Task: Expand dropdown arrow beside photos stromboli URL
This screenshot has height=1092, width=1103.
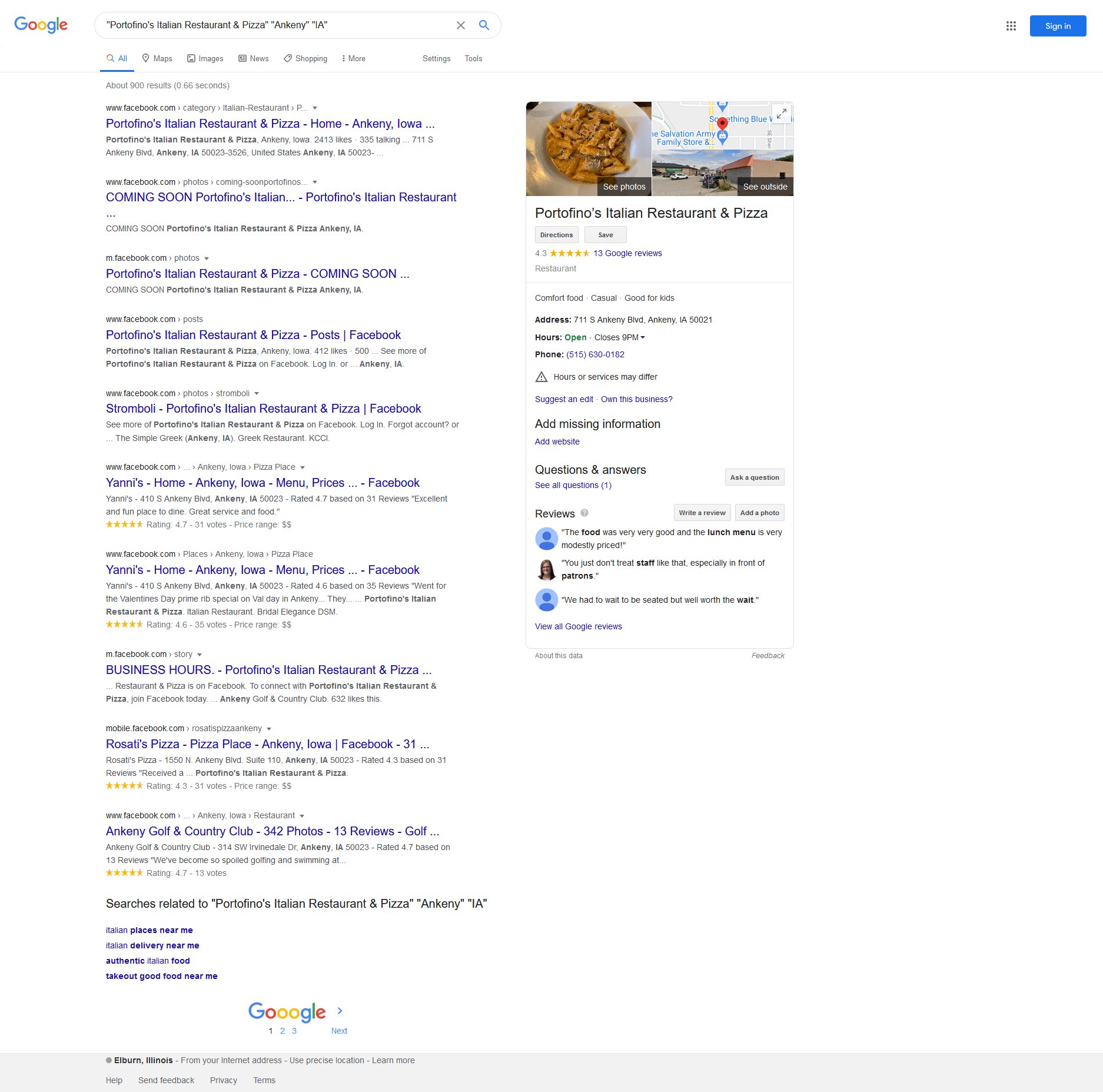Action: (257, 393)
